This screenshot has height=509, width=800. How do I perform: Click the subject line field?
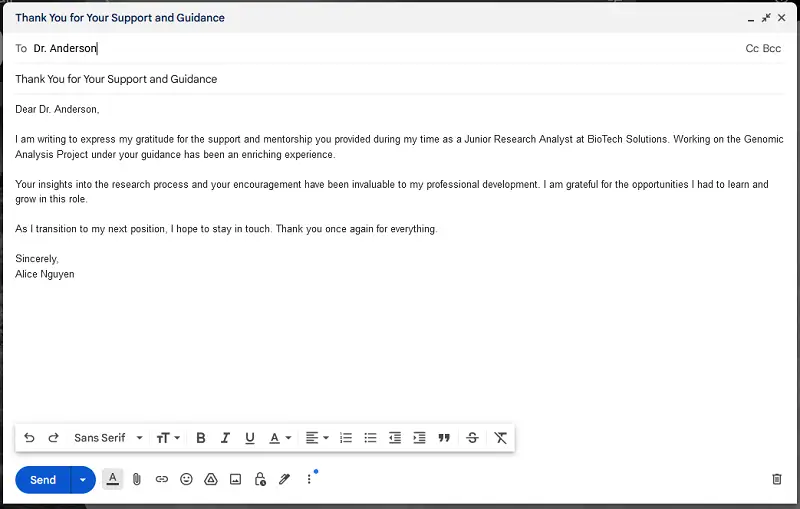pyautogui.click(x=399, y=79)
